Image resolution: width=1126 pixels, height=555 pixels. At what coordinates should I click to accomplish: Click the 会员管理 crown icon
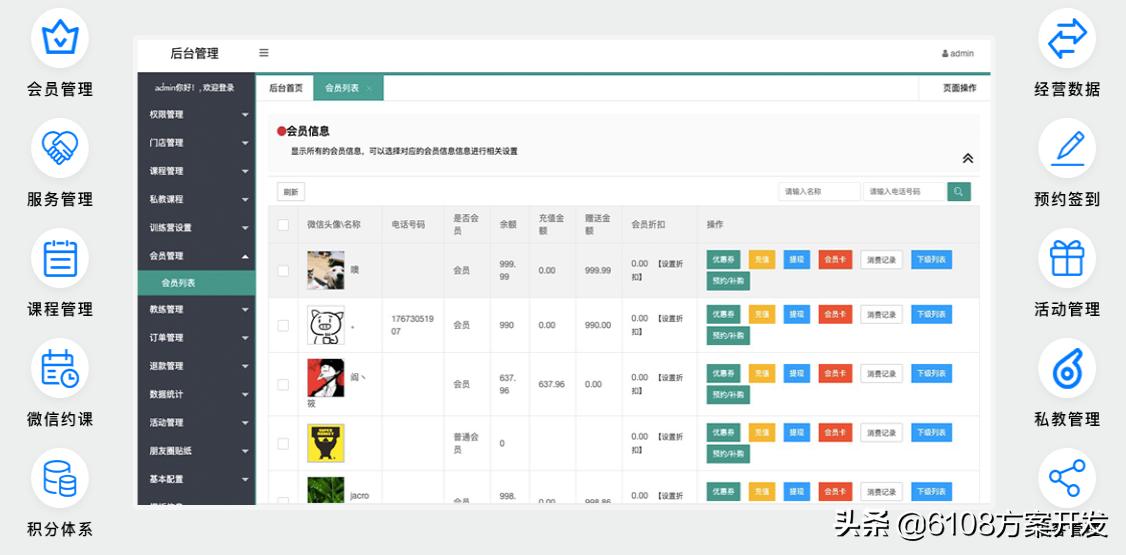60,38
